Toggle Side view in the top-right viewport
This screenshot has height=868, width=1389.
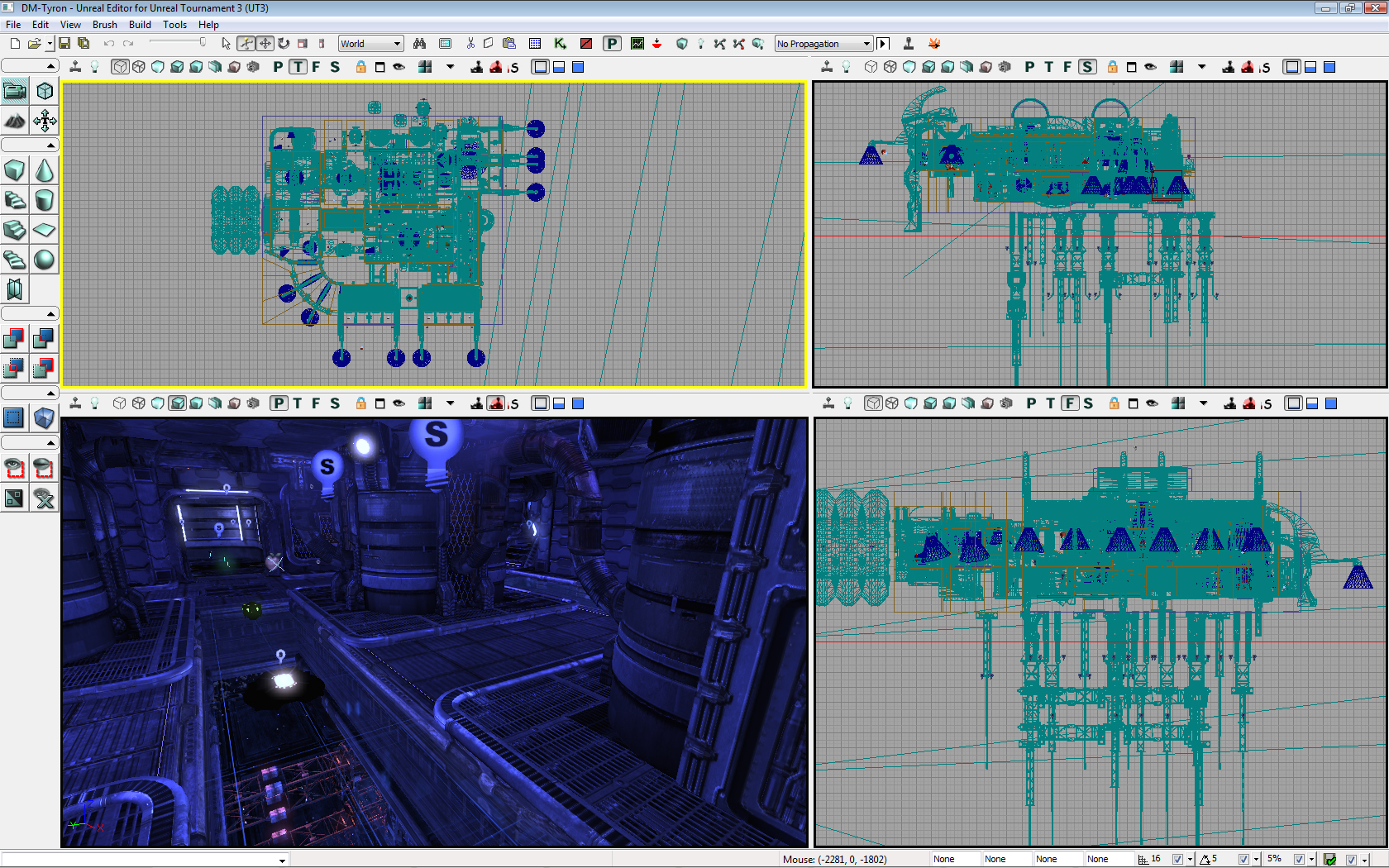(1087, 67)
